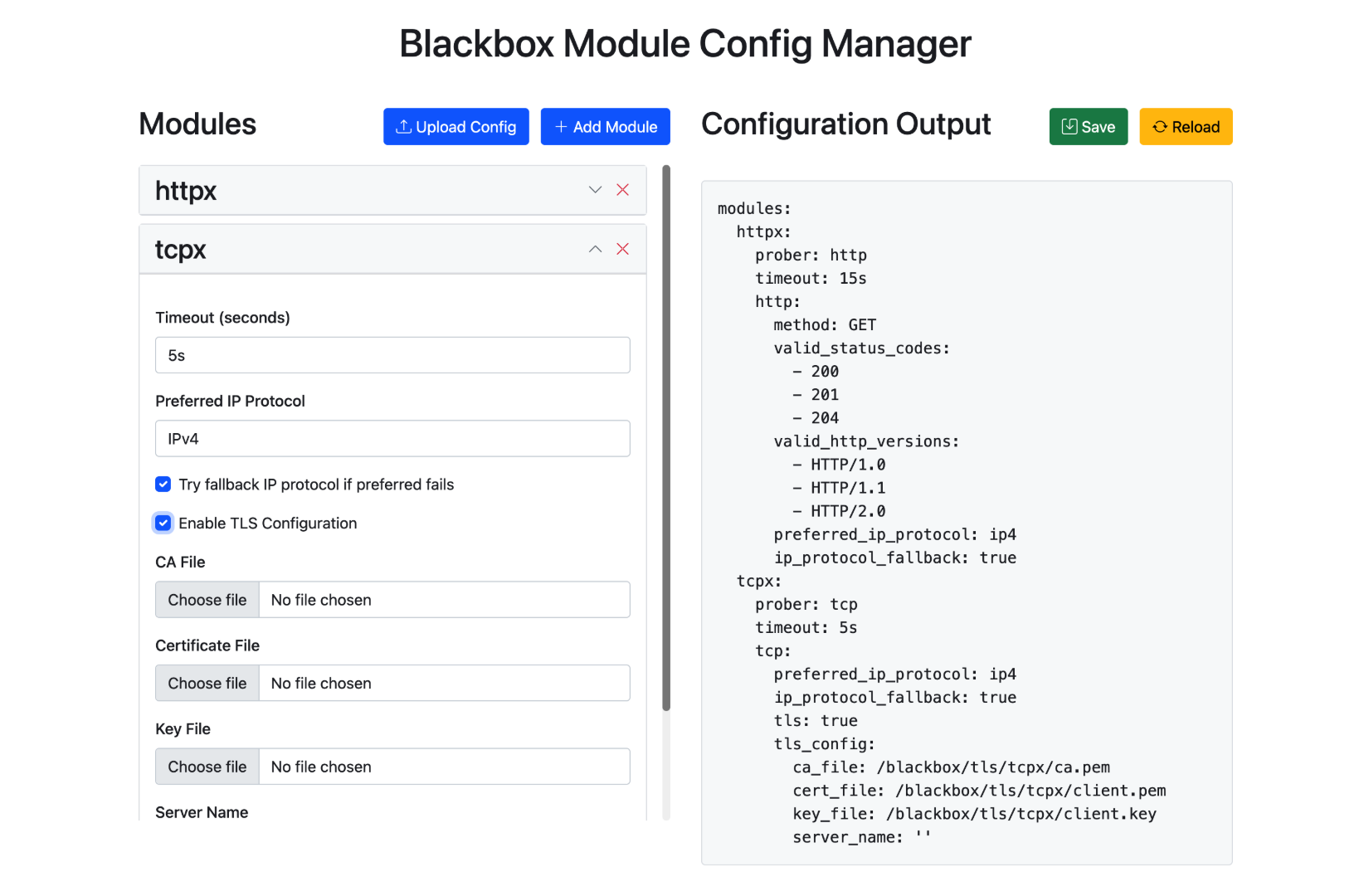Click the refresh icon on Reload button

click(1160, 127)
